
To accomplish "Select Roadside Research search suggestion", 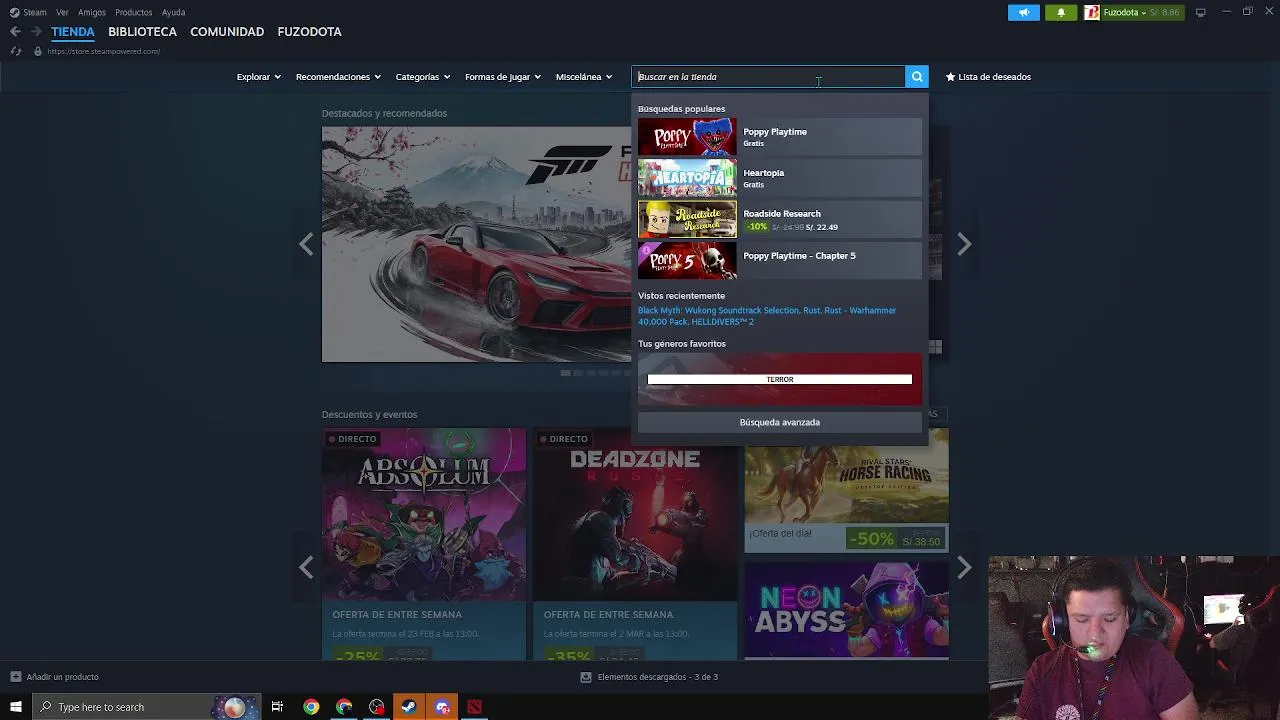I will click(779, 219).
